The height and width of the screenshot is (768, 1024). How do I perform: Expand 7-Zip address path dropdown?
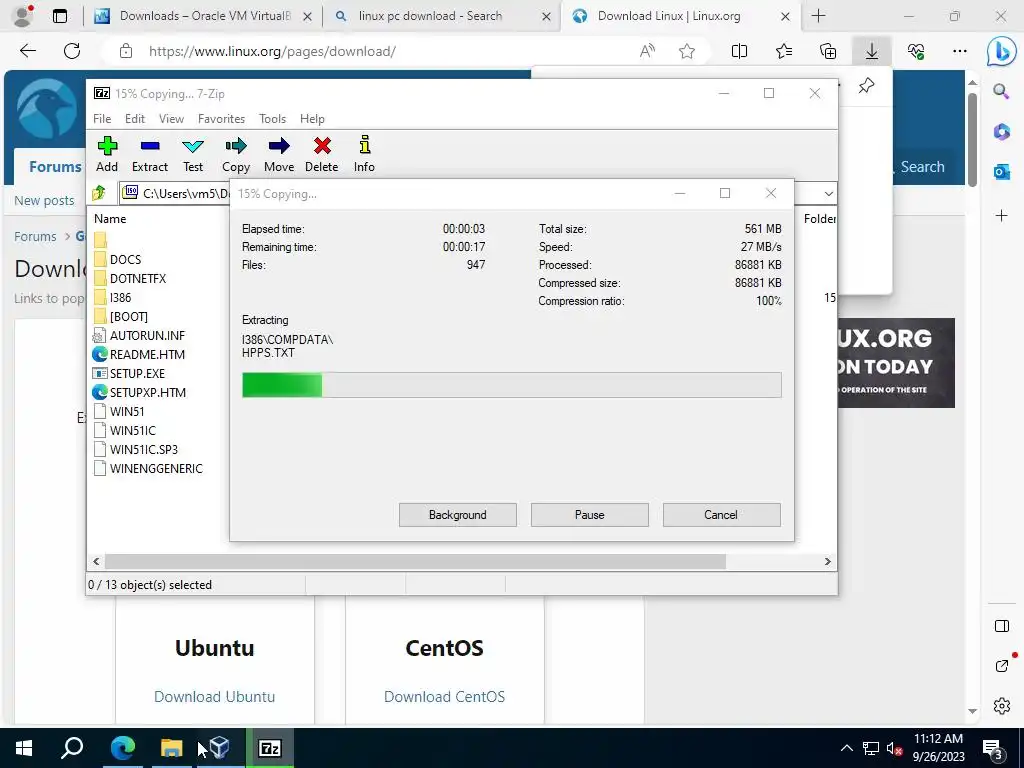pyautogui.click(x=828, y=193)
